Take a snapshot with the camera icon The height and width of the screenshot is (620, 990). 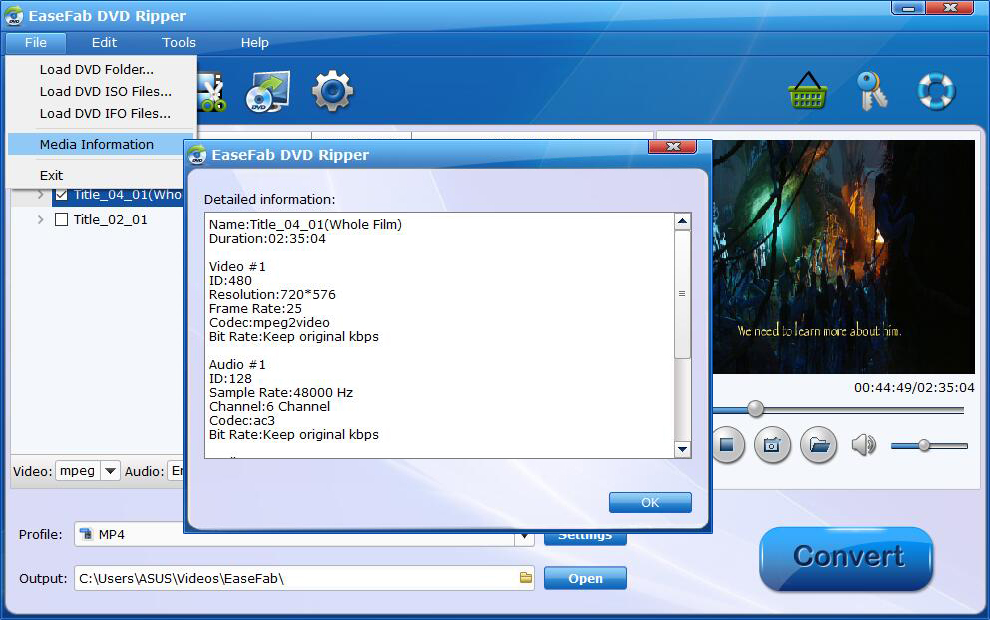(x=772, y=445)
